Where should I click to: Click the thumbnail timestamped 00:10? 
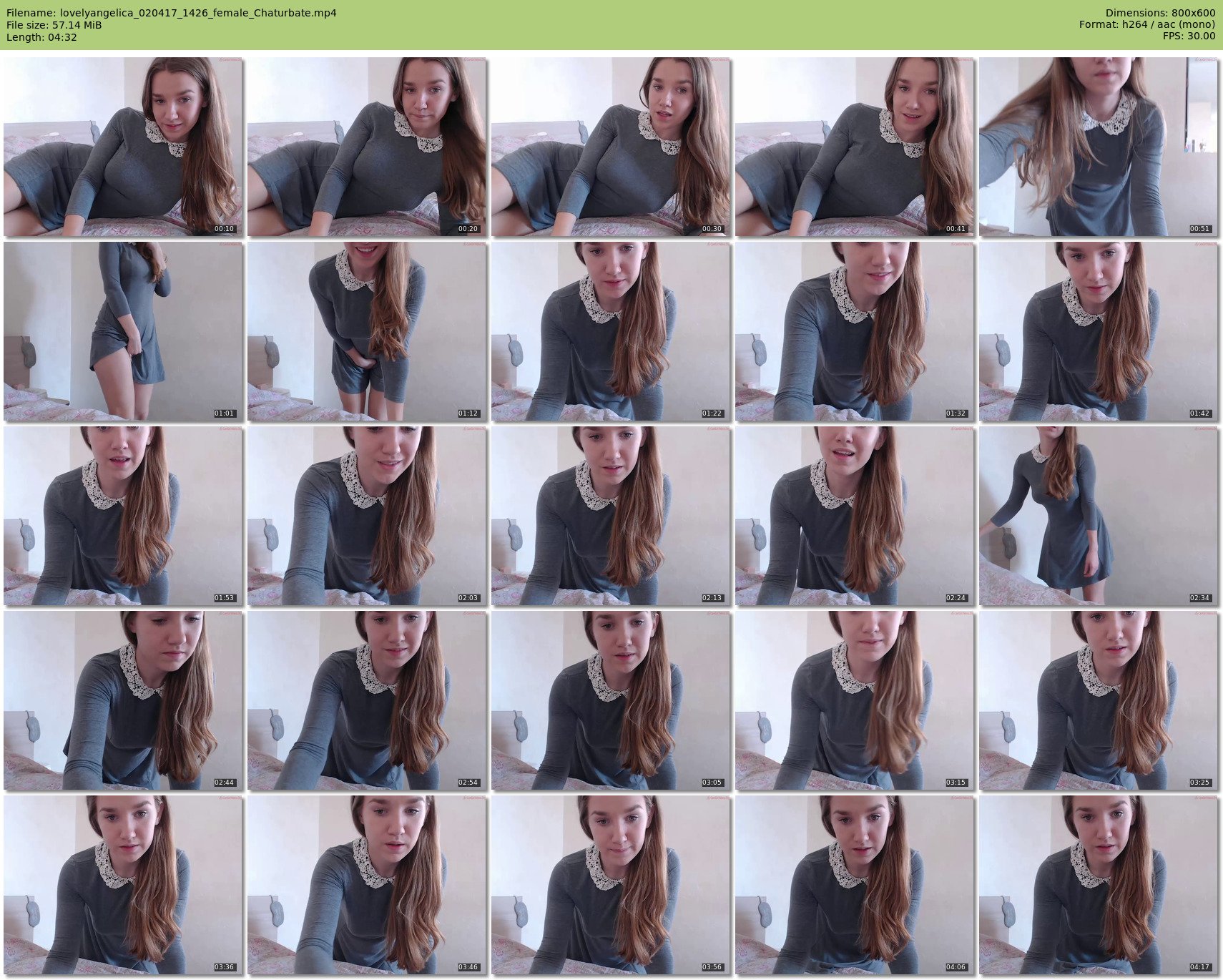(123, 147)
